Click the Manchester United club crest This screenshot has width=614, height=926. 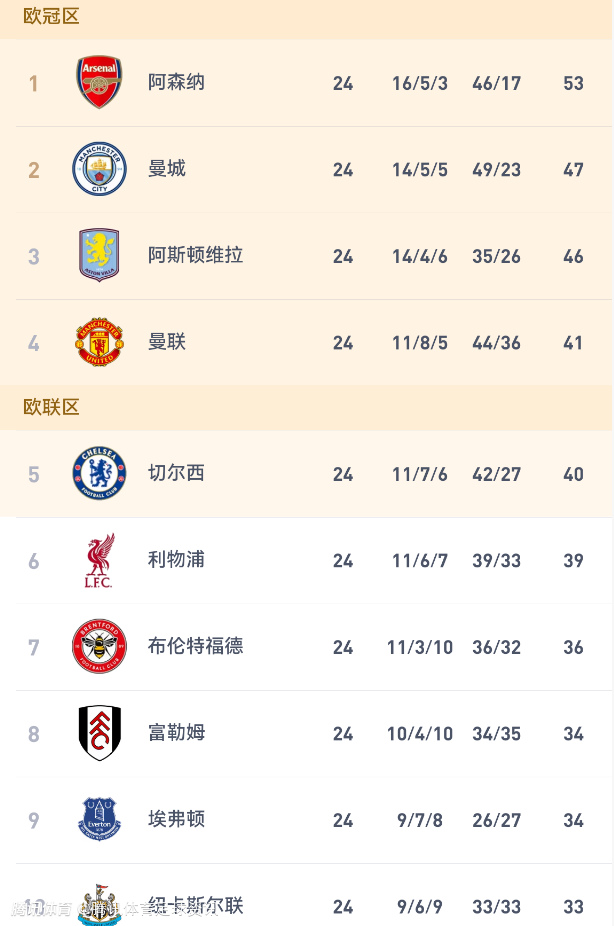click(99, 342)
